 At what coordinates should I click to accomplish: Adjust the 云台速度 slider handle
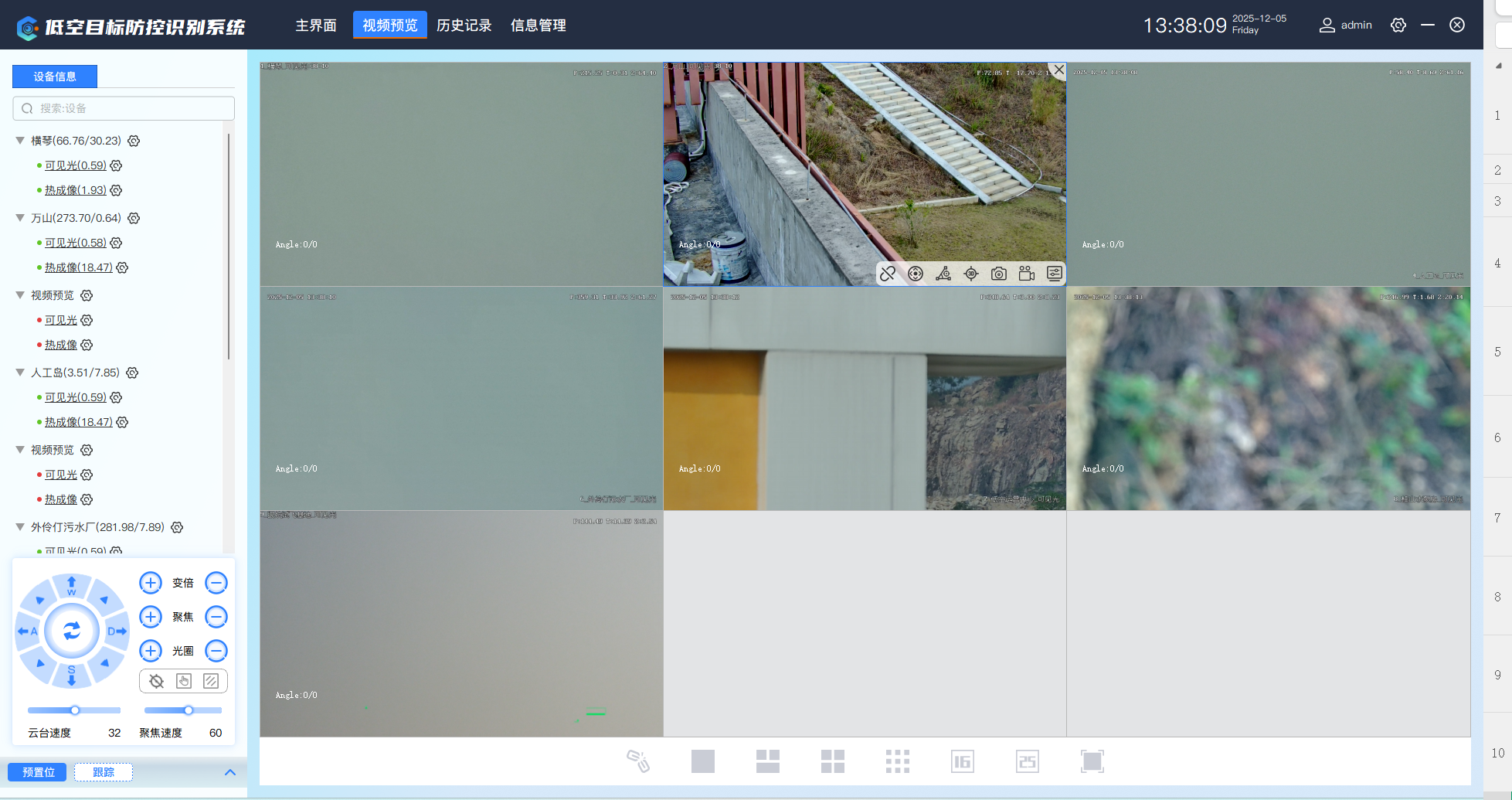[75, 710]
